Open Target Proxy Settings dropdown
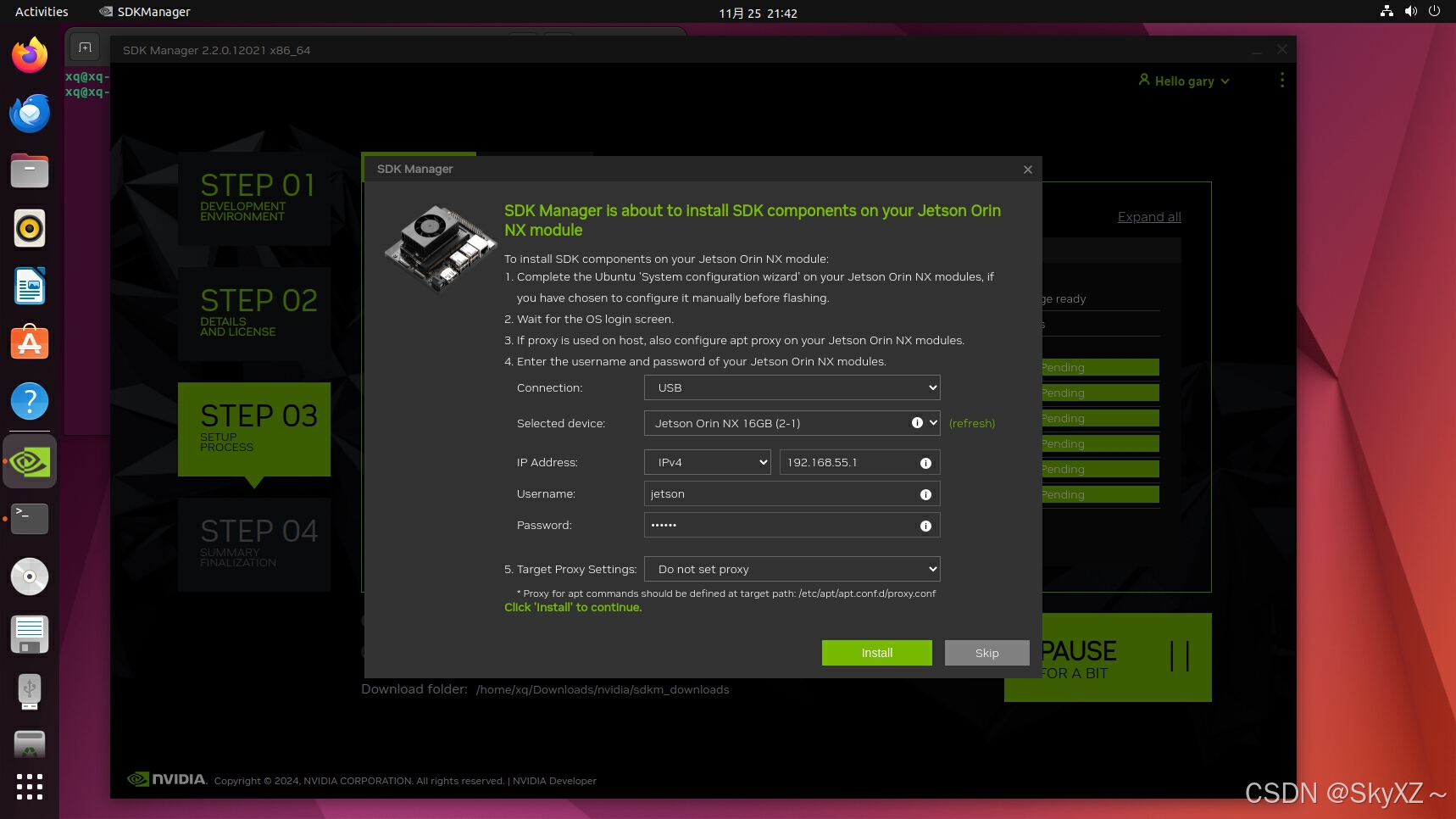This screenshot has width=1456, height=819. [x=792, y=569]
